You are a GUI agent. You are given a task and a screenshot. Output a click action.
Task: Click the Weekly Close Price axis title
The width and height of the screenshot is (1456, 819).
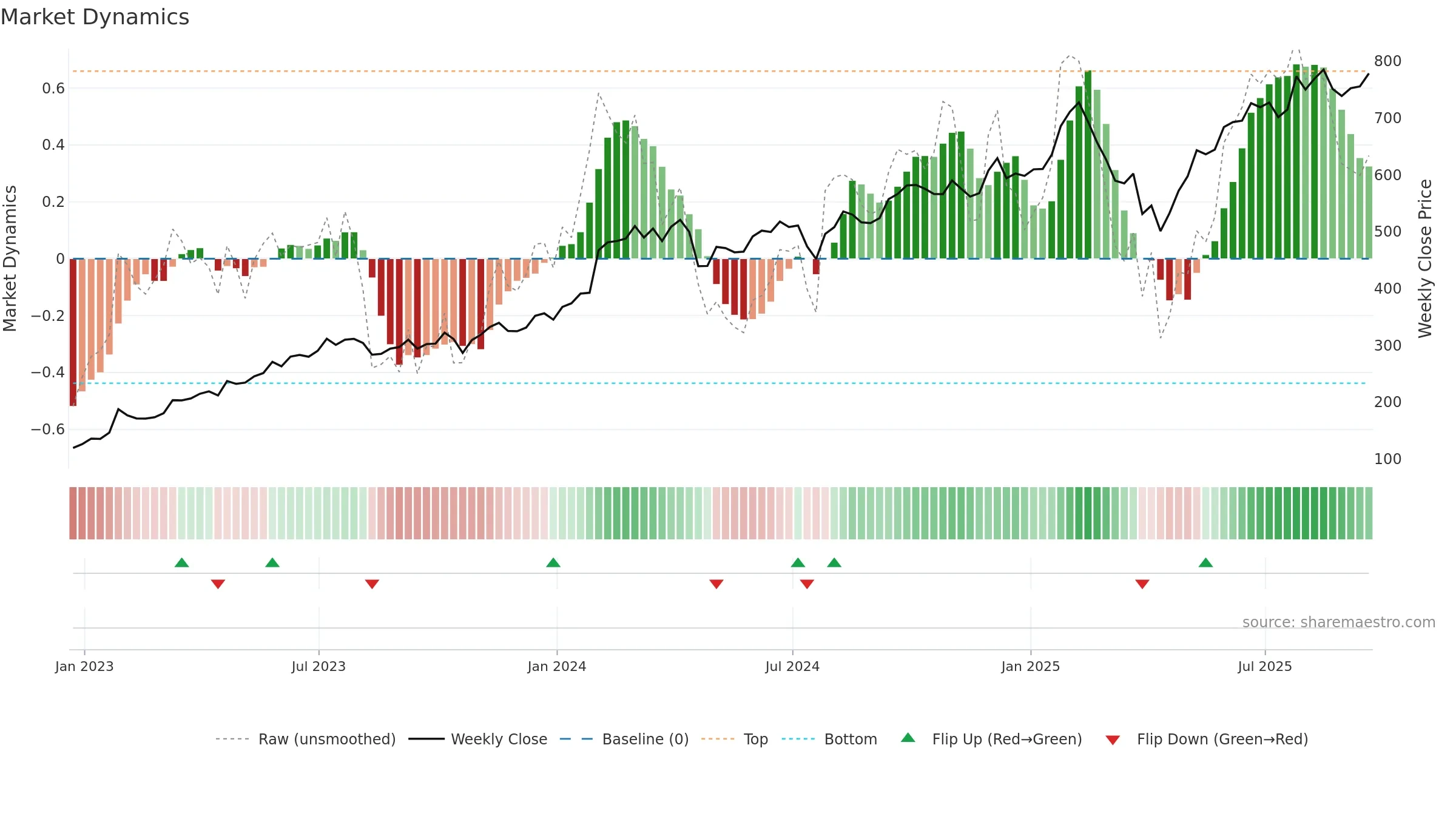1425,258
